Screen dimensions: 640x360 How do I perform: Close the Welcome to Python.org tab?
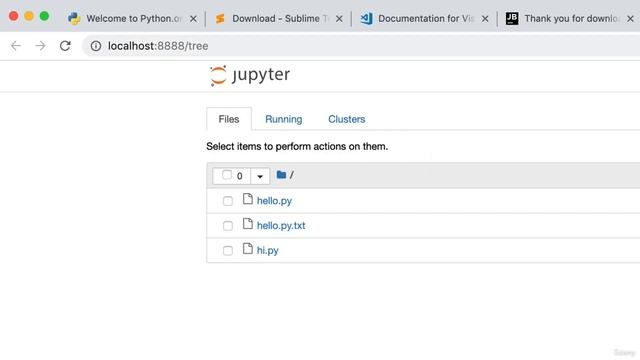pos(193,19)
